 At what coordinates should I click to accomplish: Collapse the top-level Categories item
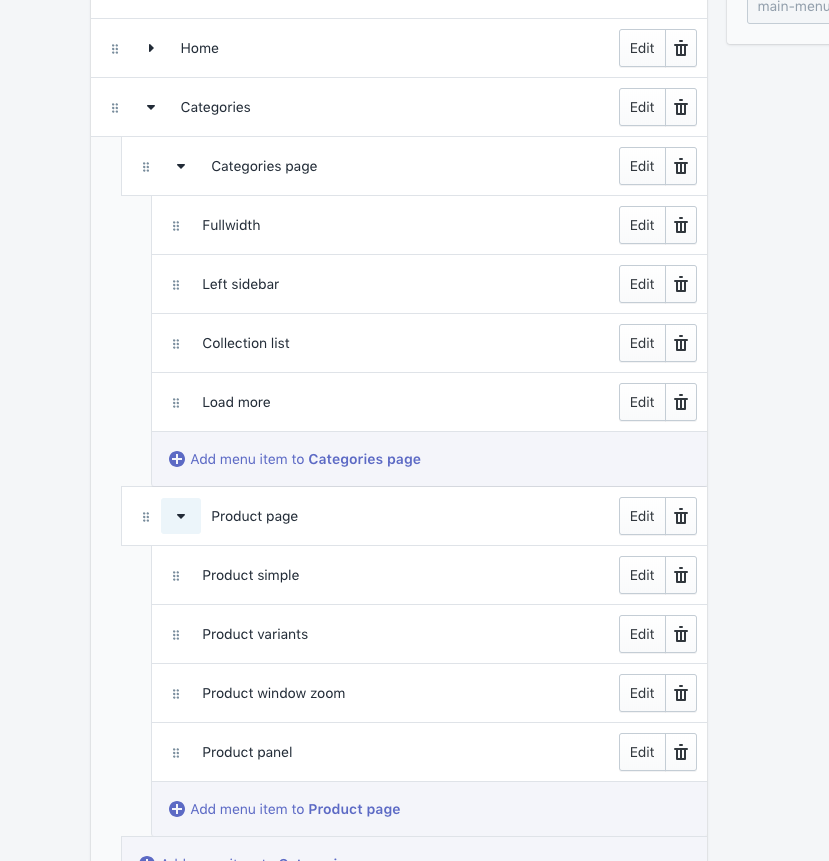151,107
